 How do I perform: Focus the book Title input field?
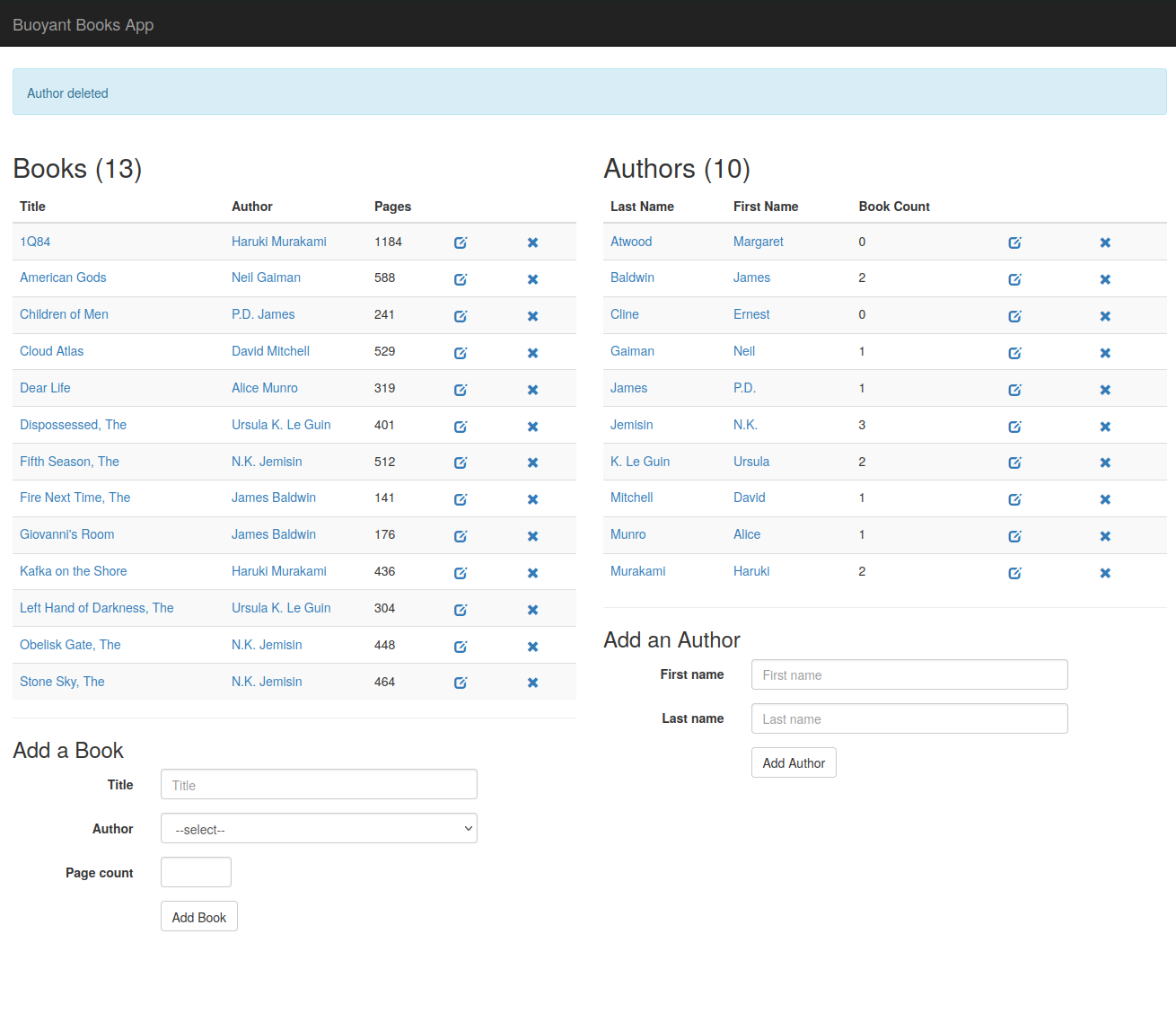[x=319, y=784]
